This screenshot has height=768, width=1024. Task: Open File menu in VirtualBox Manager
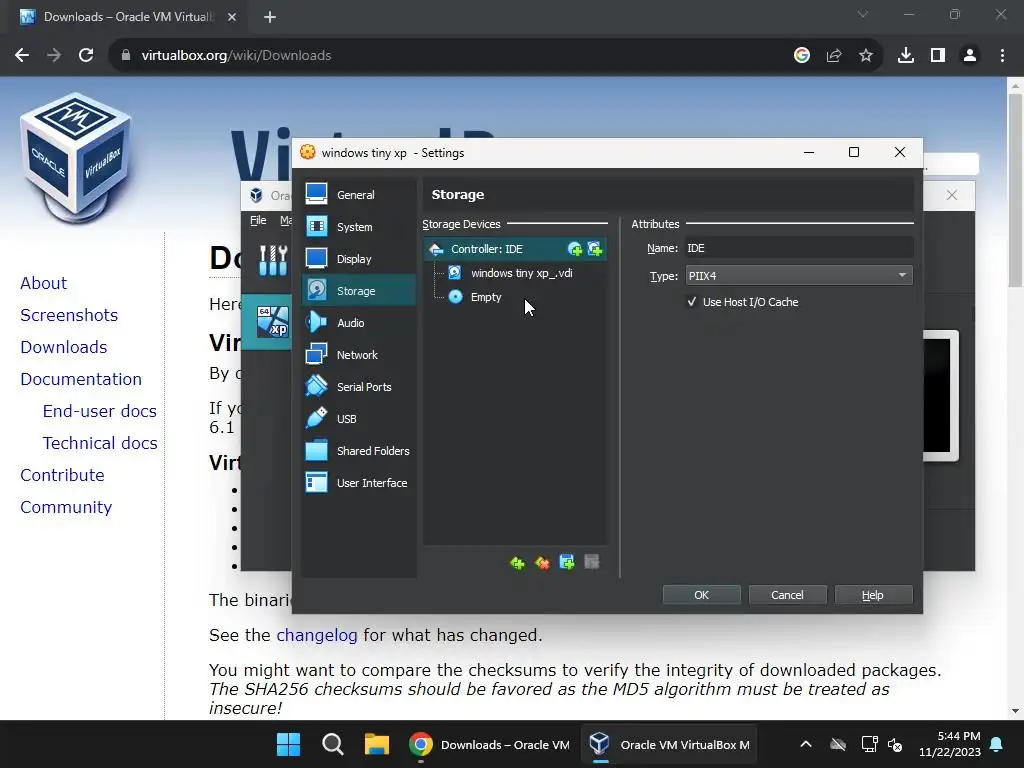pyautogui.click(x=258, y=220)
